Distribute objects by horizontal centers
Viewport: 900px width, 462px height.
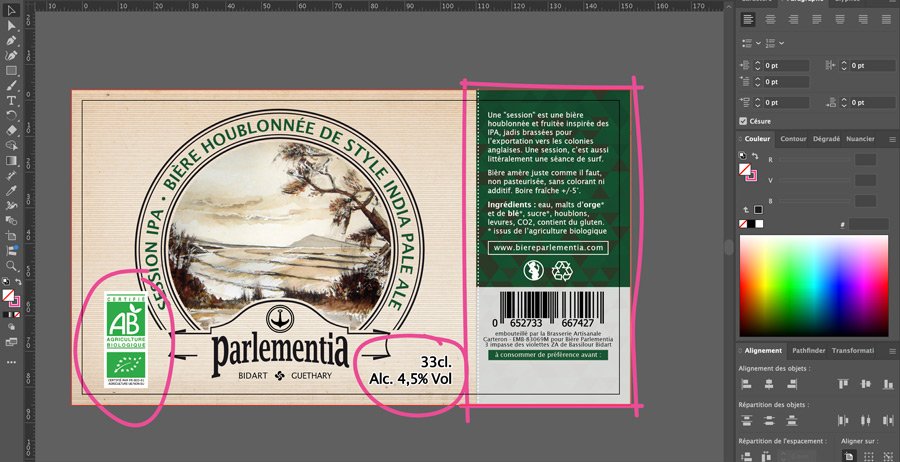866,421
